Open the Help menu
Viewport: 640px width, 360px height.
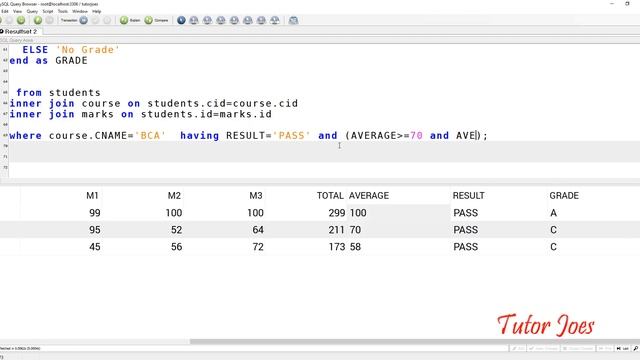[x=96, y=11]
